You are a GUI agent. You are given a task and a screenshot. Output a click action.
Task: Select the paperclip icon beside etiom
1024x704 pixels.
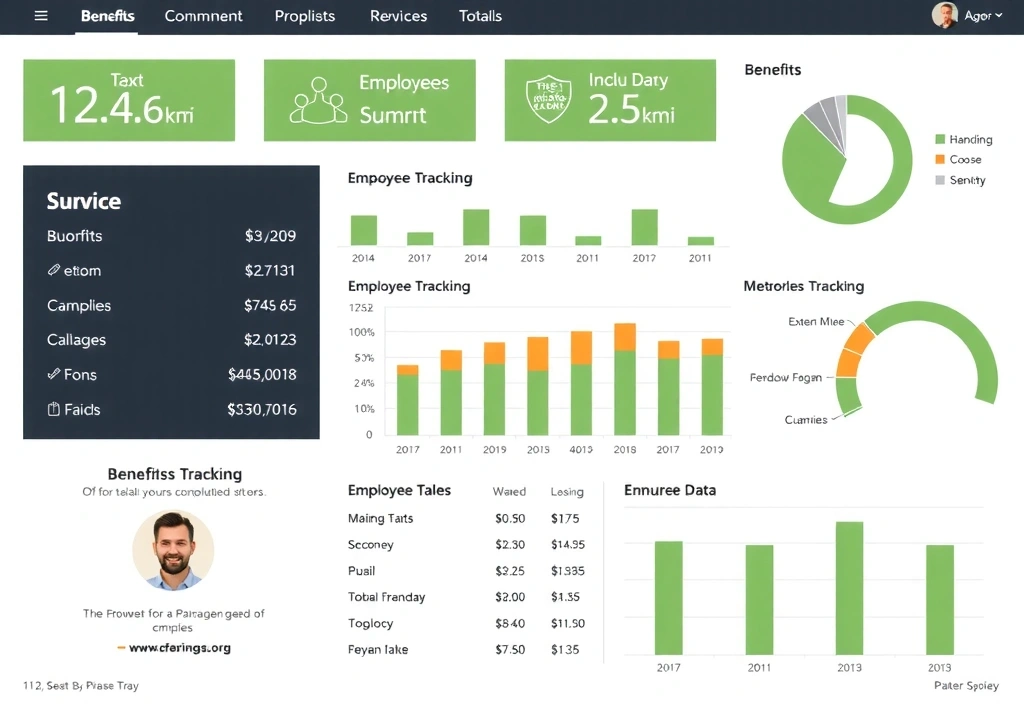pos(55,270)
